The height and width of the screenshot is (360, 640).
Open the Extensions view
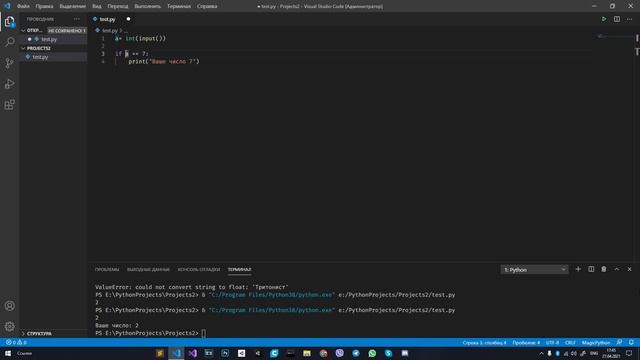9,104
